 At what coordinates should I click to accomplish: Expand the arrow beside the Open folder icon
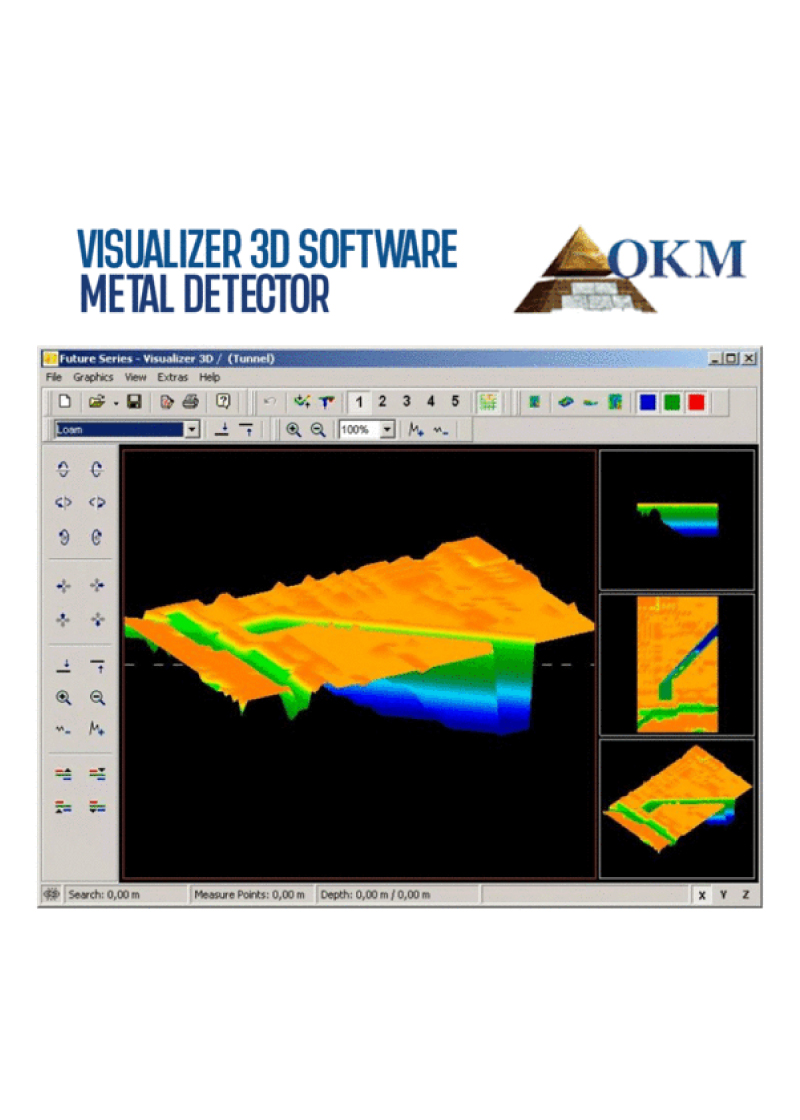point(116,403)
